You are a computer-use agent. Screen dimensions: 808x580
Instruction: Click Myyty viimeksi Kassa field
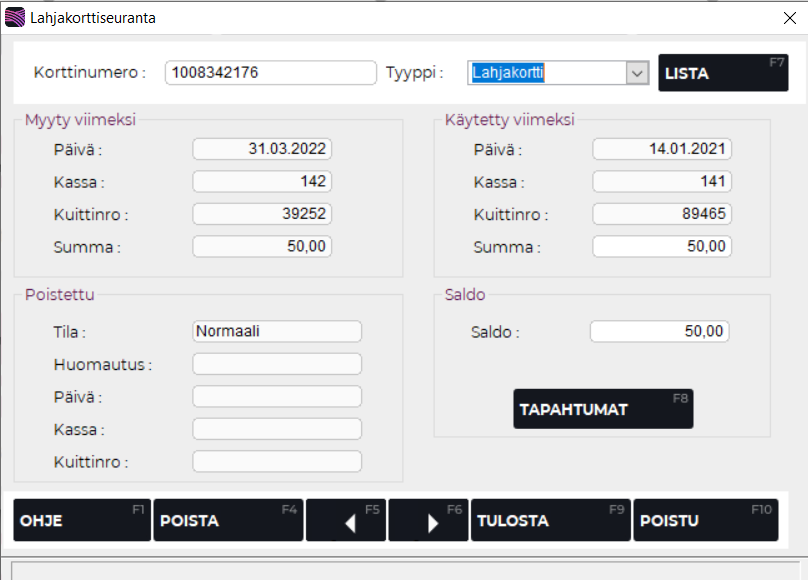click(262, 182)
